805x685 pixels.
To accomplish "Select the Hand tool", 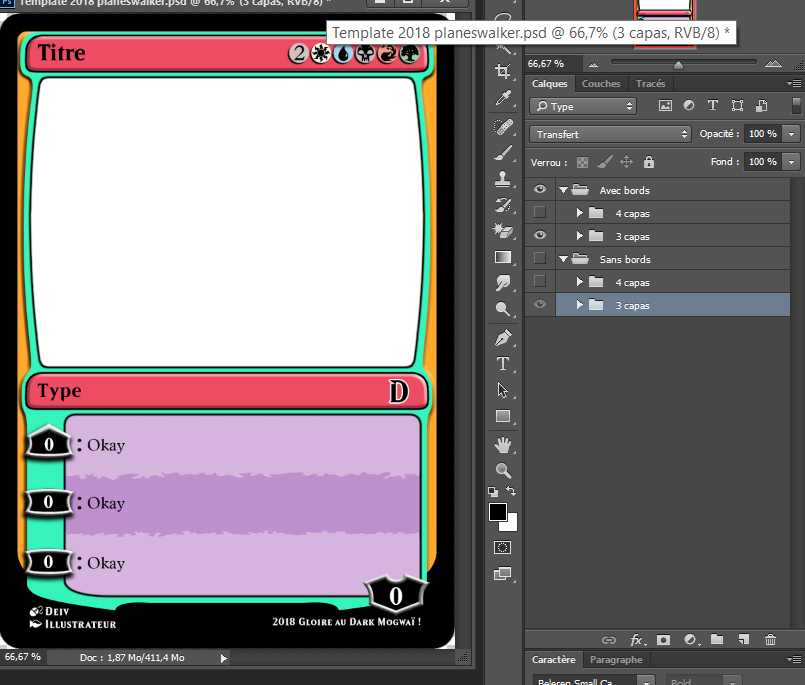I will [503, 445].
